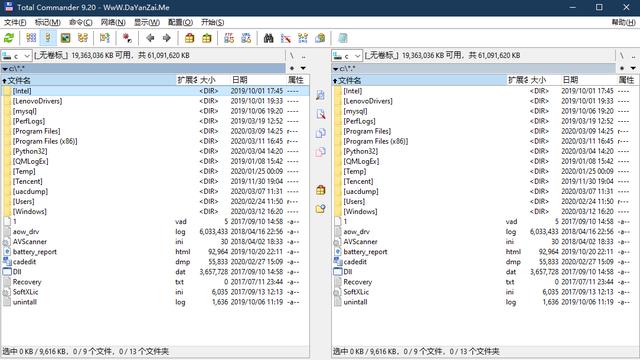Expand left path bar c:\*.* arrow
Image resolution: width=640 pixels, height=360 pixels.
pyautogui.click(x=4, y=69)
